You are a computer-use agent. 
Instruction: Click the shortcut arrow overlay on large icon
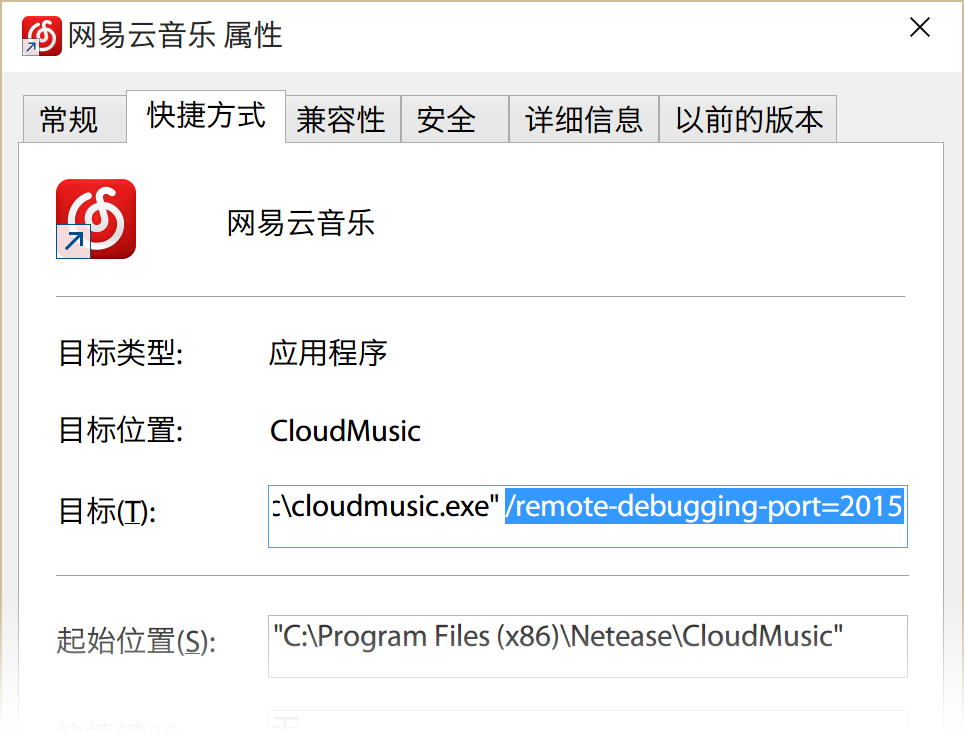pos(73,241)
